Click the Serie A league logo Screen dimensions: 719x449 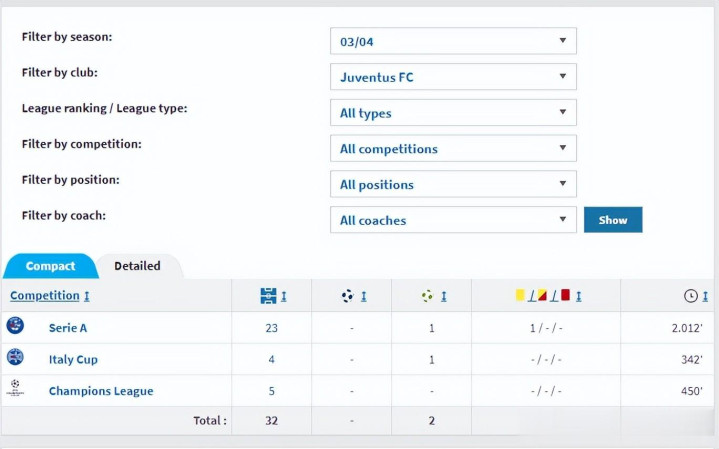click(x=15, y=326)
